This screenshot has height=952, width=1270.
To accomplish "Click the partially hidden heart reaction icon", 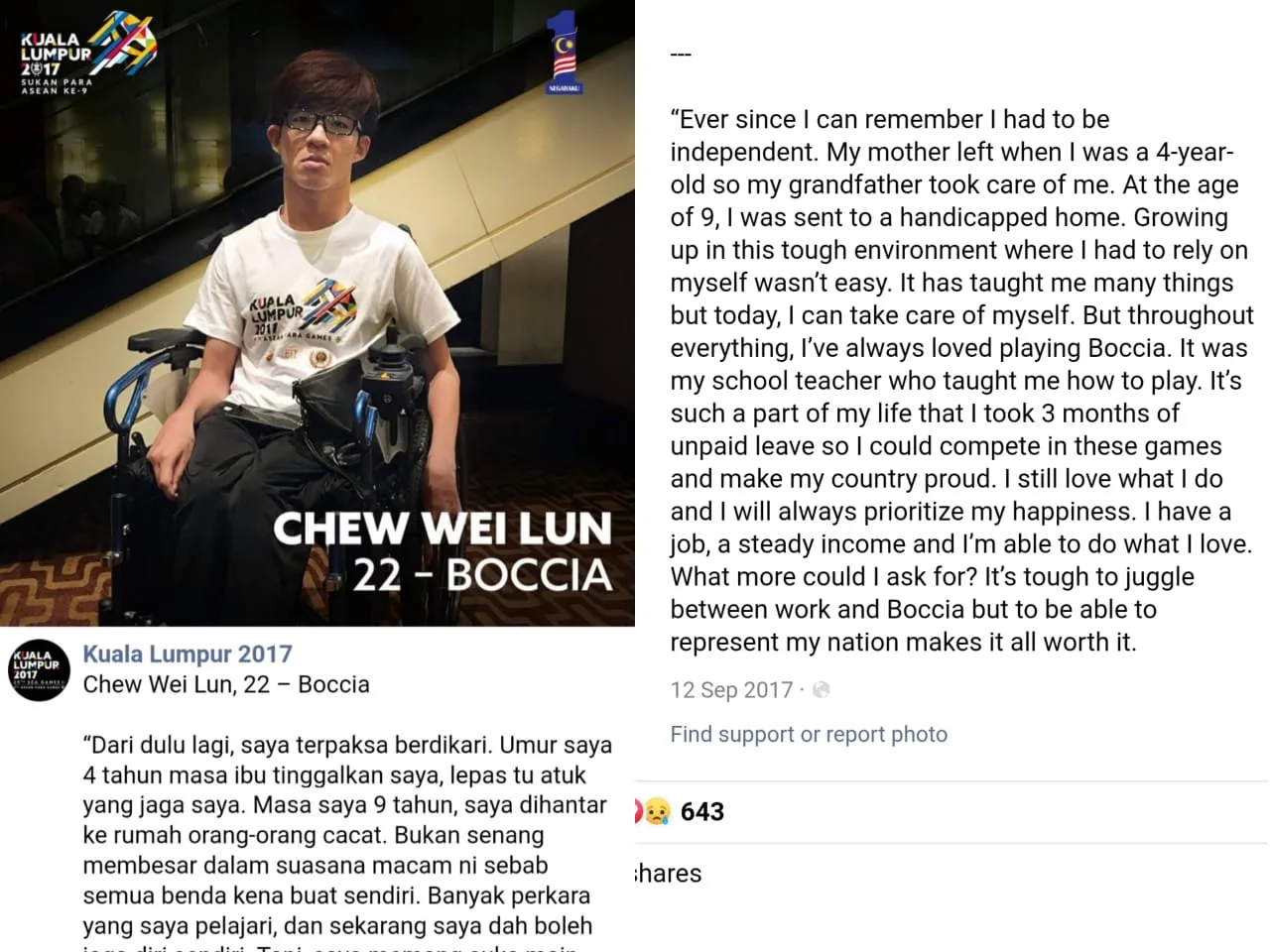I will [638, 812].
